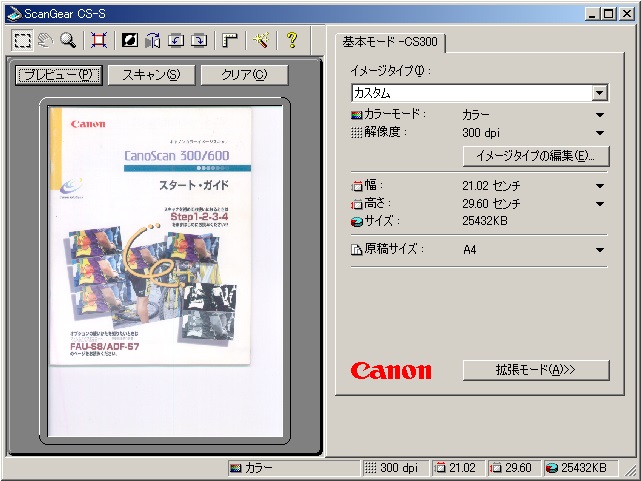Click the magic wand auto-adjust icon
The height and width of the screenshot is (481, 641).
[260, 40]
